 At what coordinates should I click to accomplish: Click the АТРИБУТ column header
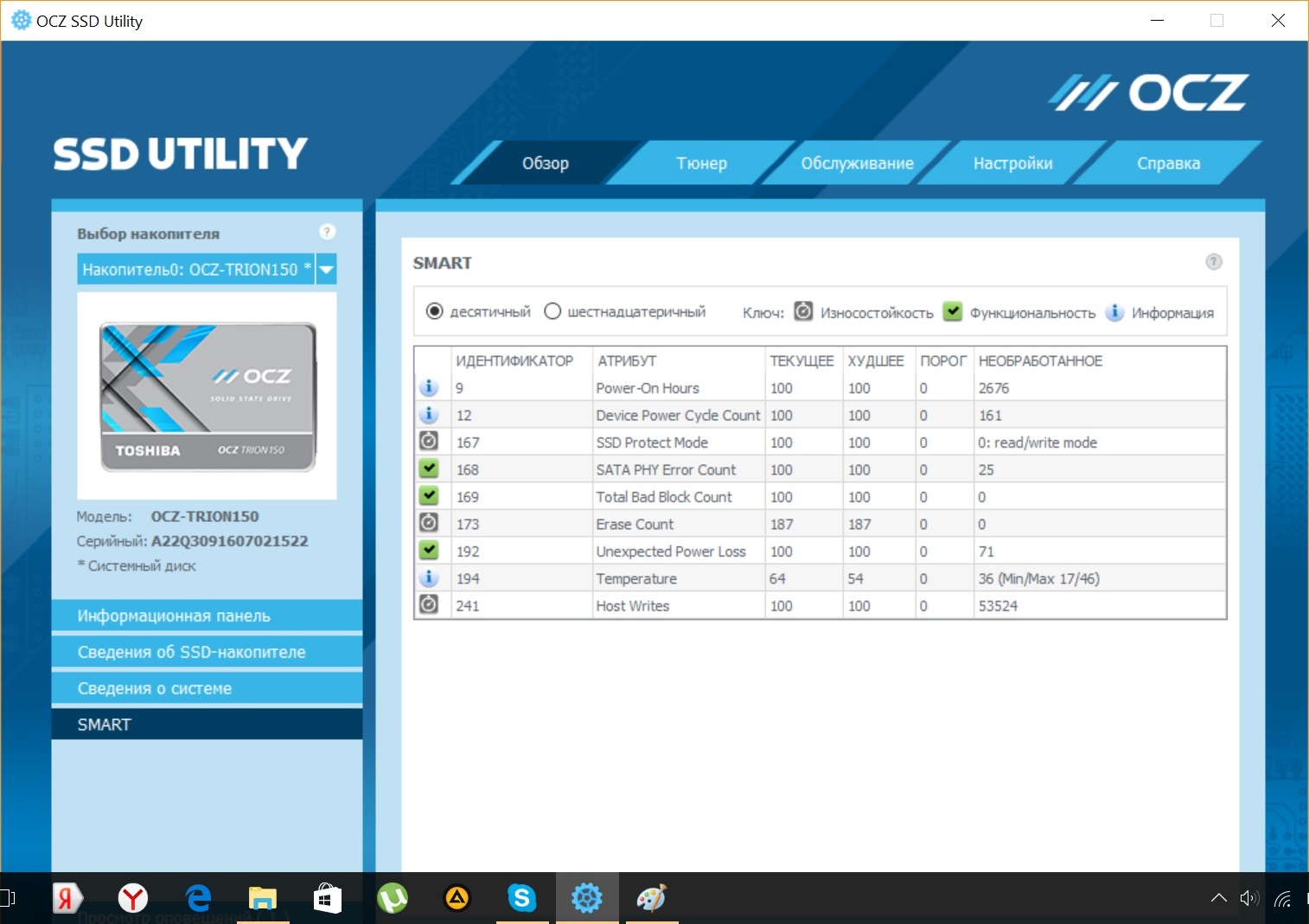coord(627,361)
